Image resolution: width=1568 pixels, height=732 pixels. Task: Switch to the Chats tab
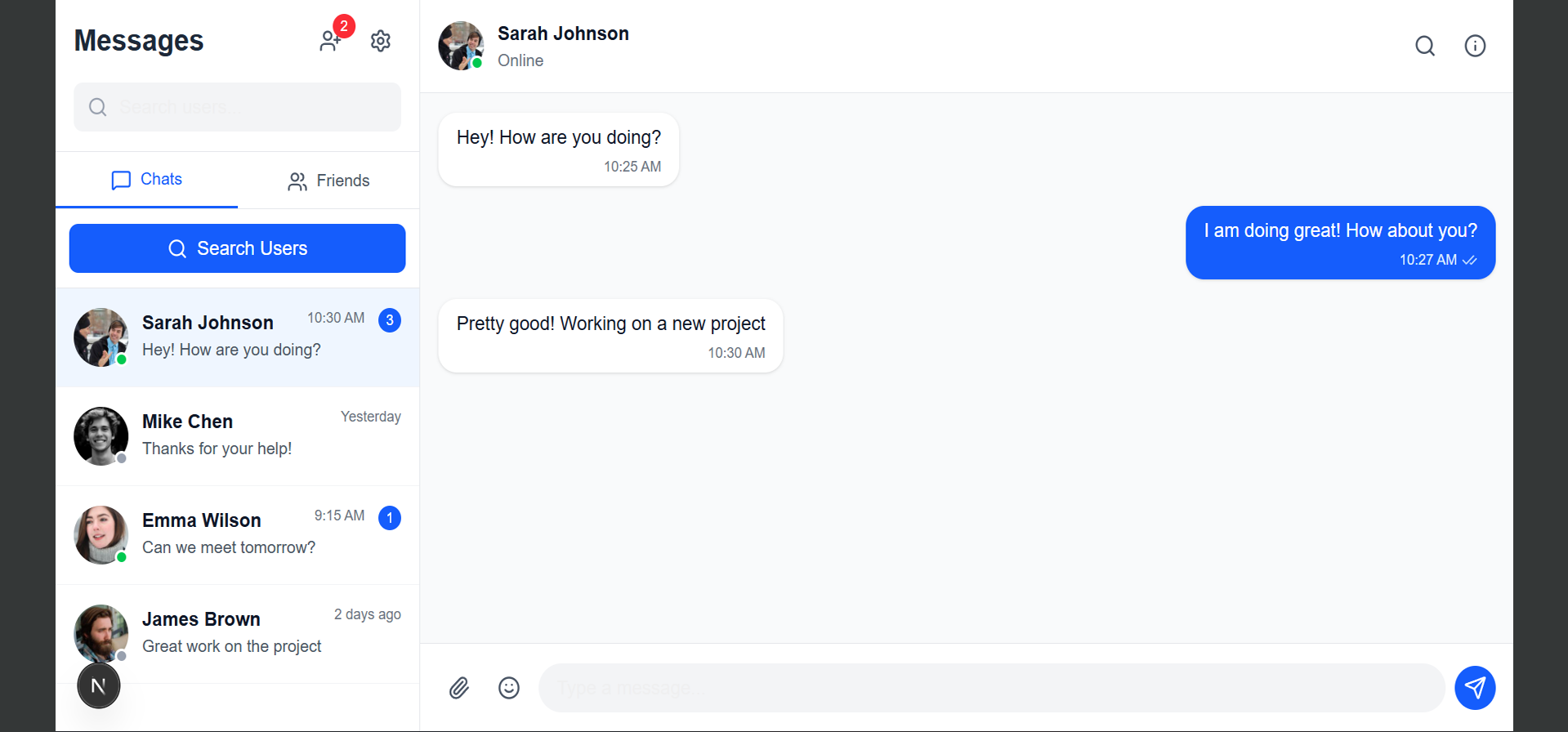(x=145, y=180)
